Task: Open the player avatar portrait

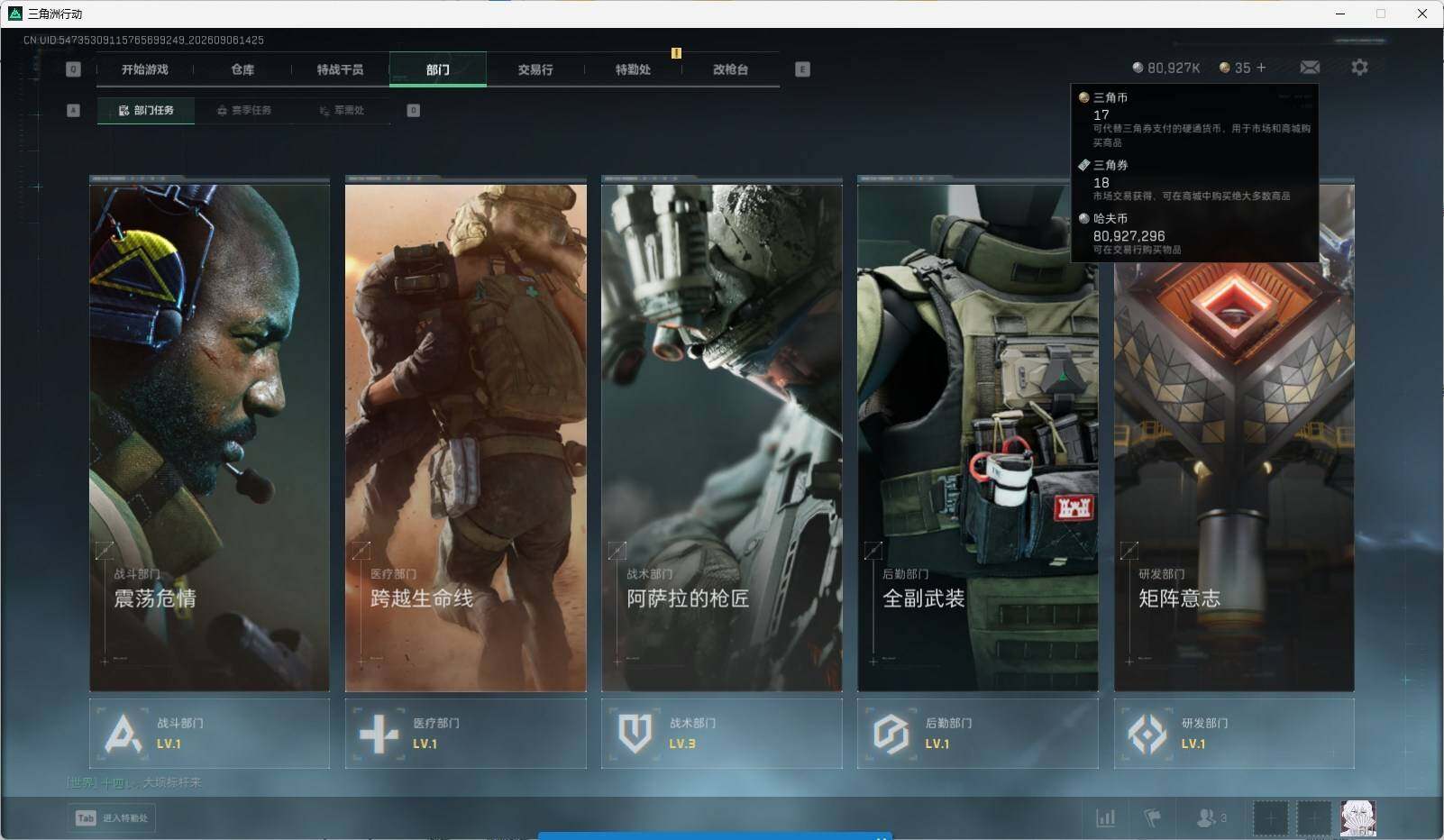Action: 1358,818
